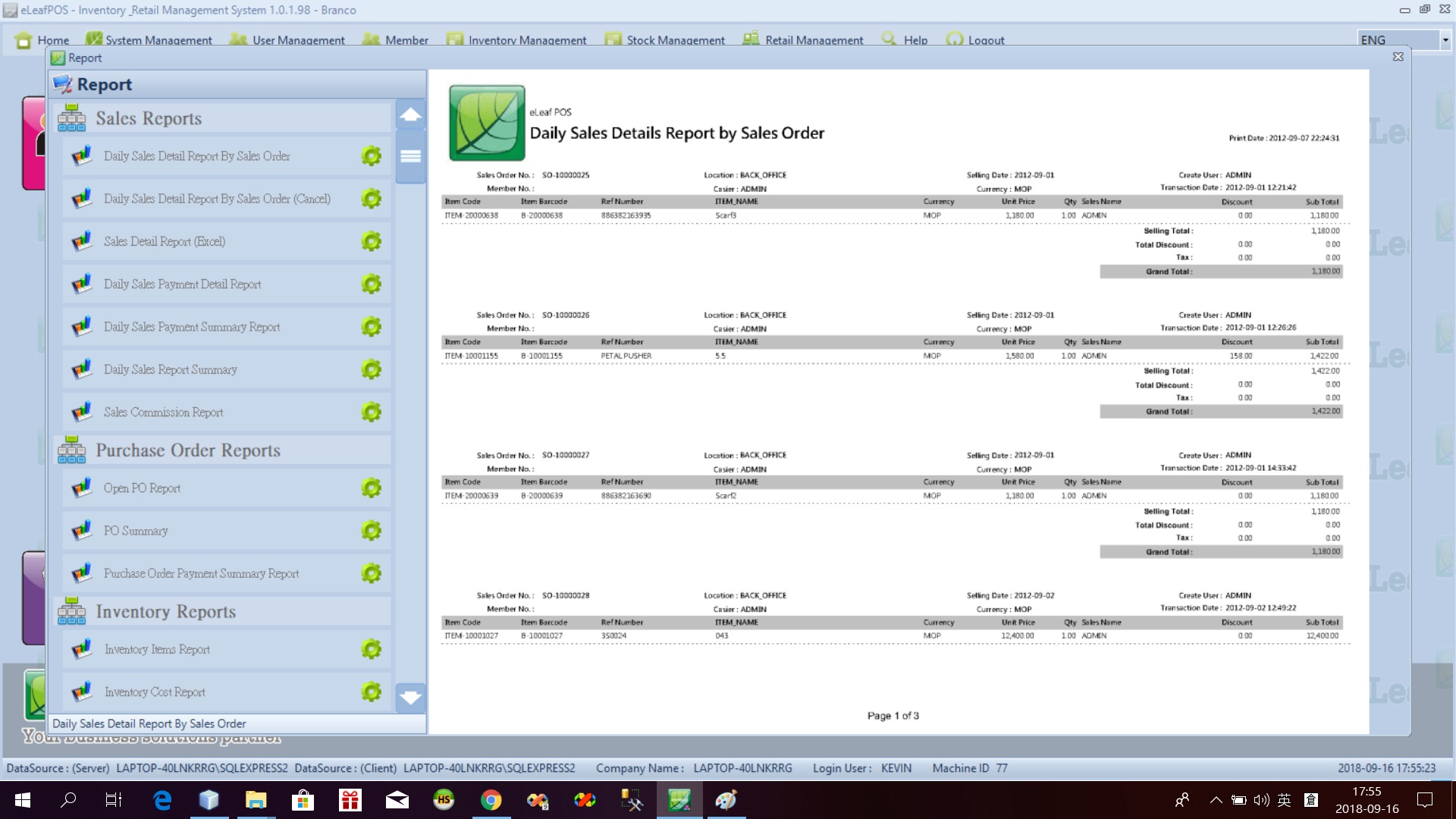Click gear icon beside Inventory Cost Report
Viewport: 1456px width, 819px height.
[371, 692]
